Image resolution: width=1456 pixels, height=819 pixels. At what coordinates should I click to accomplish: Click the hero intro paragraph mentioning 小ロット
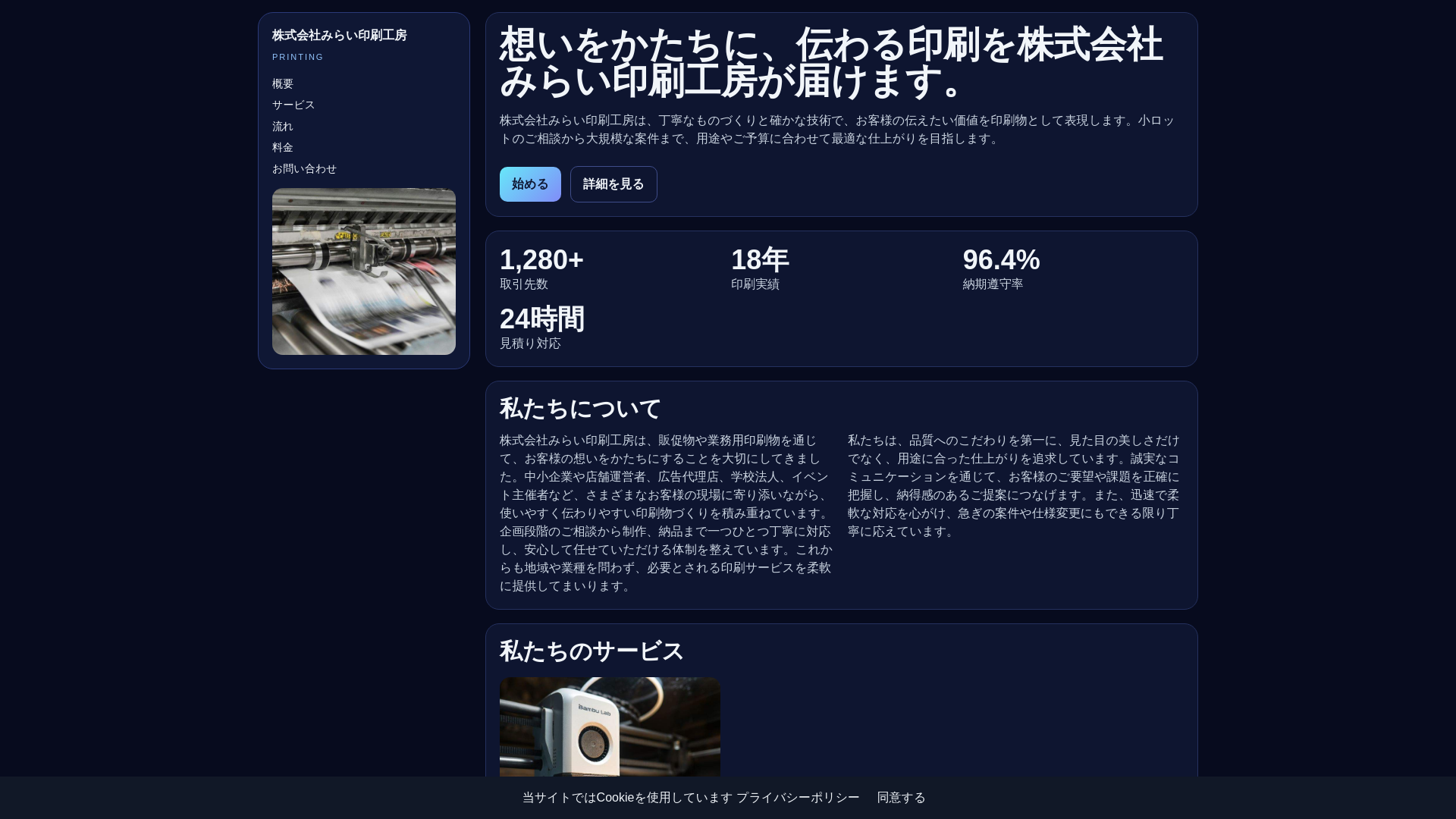click(x=841, y=130)
